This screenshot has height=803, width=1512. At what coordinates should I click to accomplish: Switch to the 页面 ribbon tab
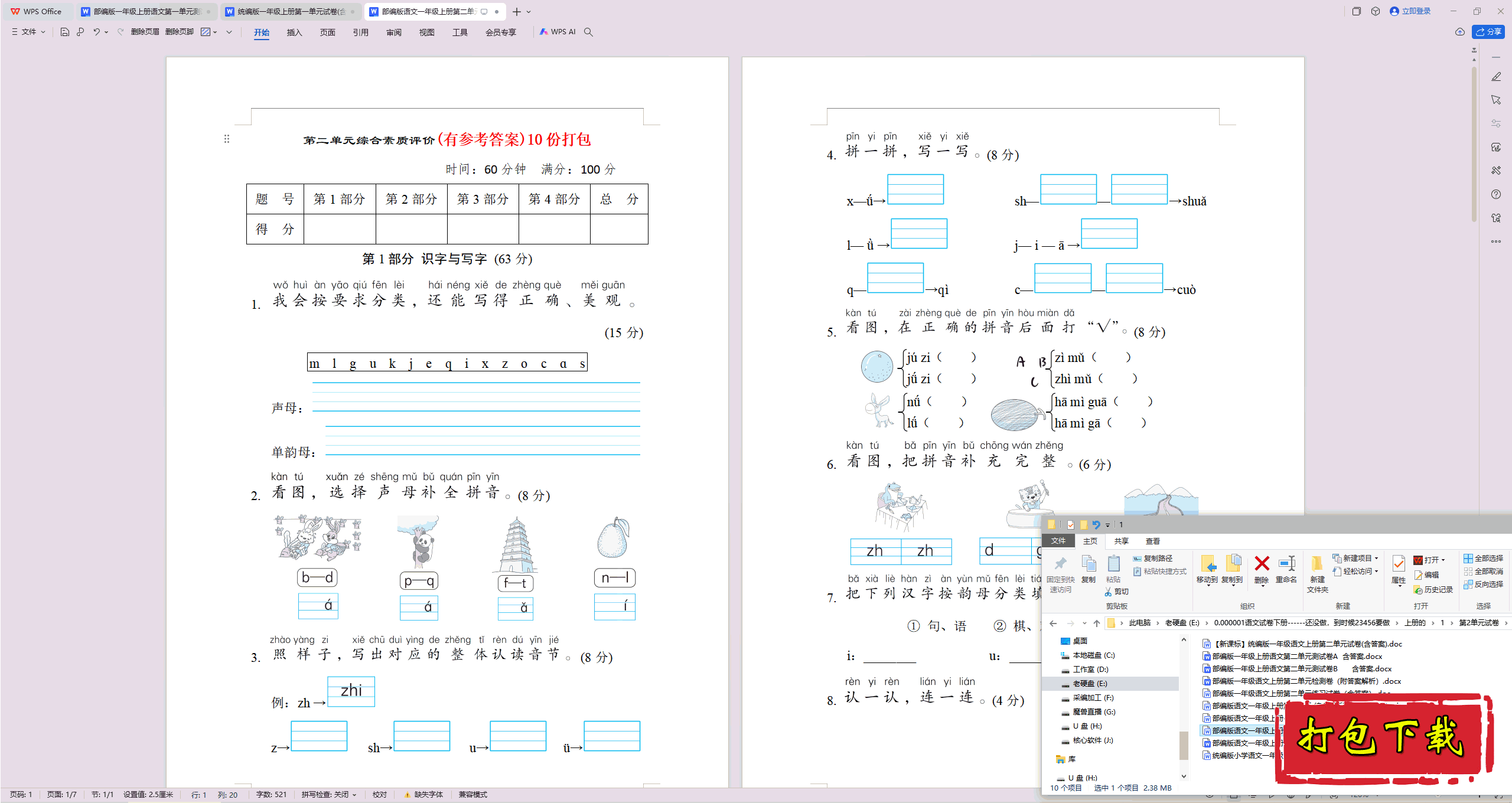[328, 32]
